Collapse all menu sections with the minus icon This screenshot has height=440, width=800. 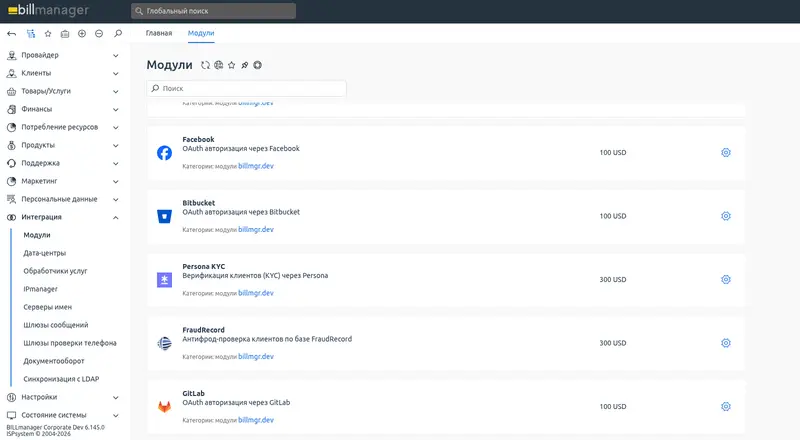99,34
